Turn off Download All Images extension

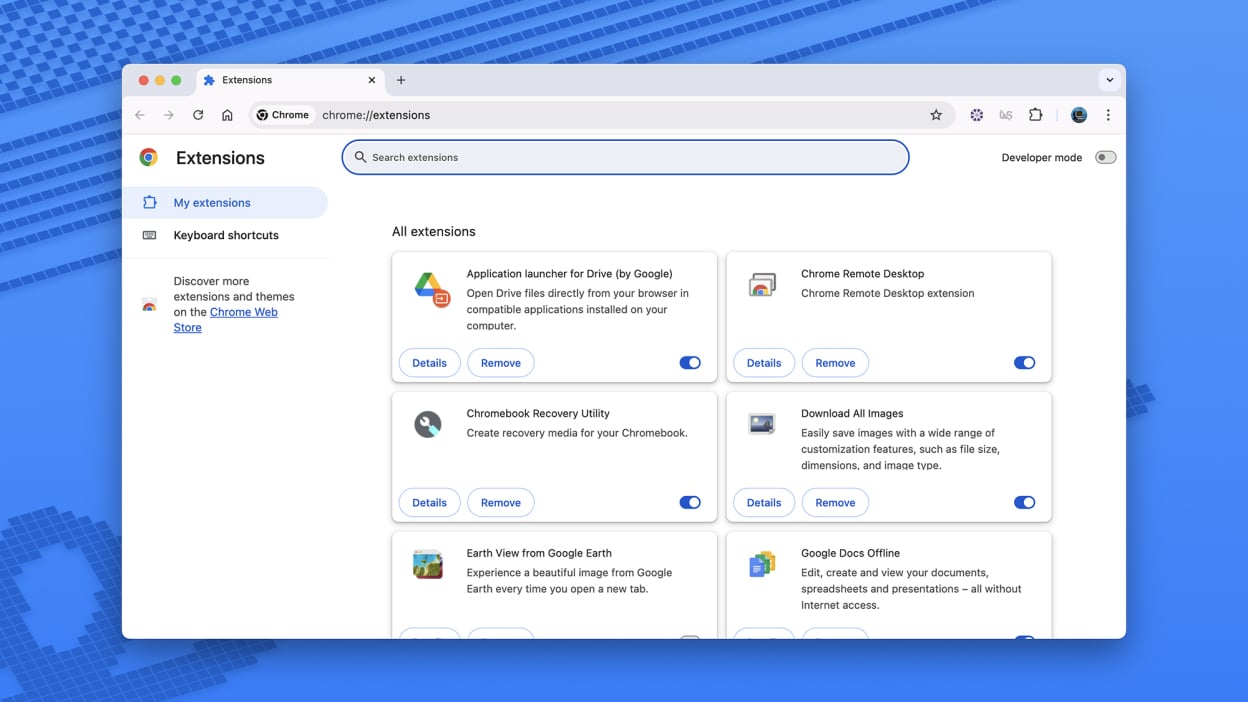pos(1024,503)
